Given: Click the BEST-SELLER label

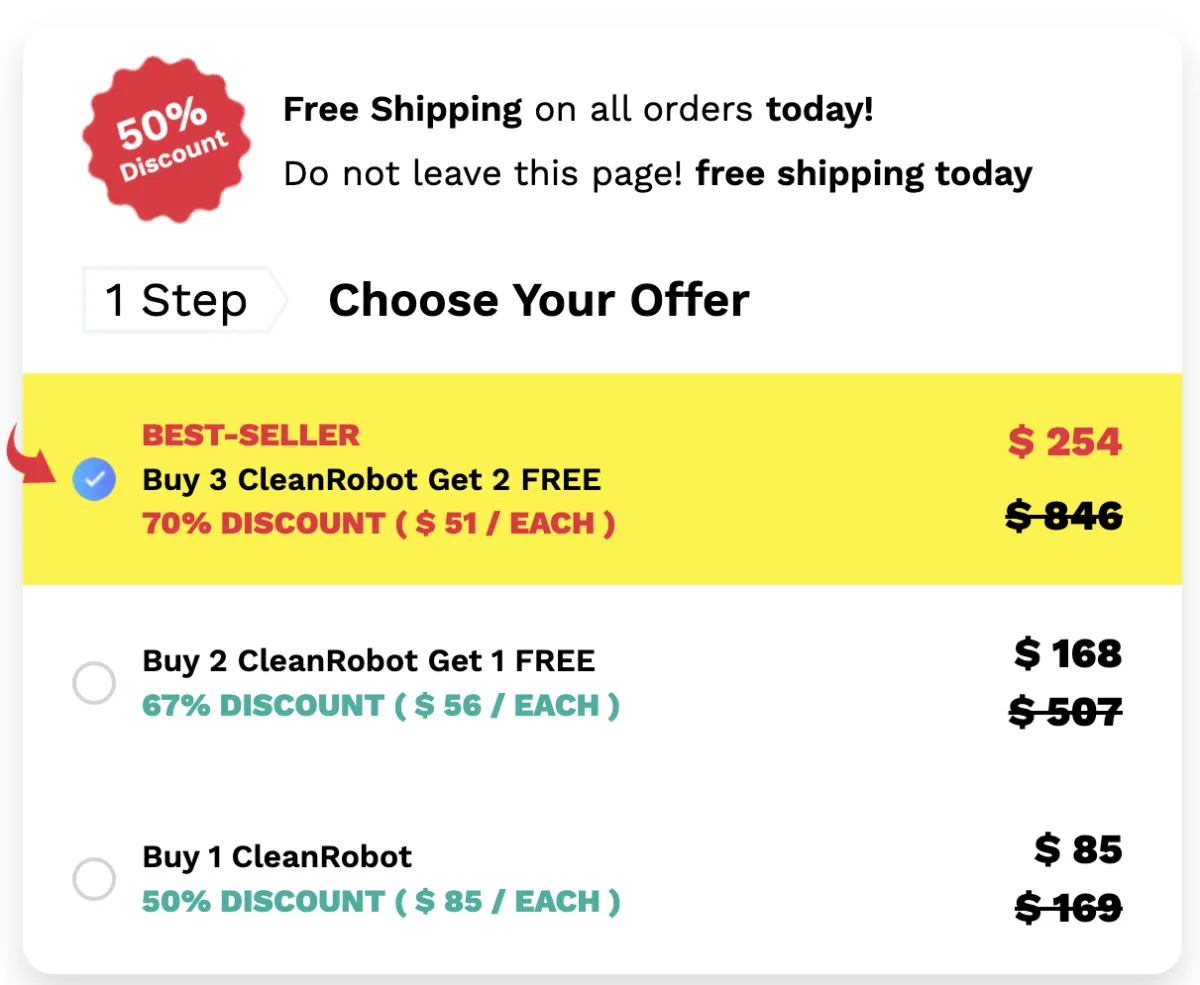Looking at the screenshot, I should [x=251, y=436].
